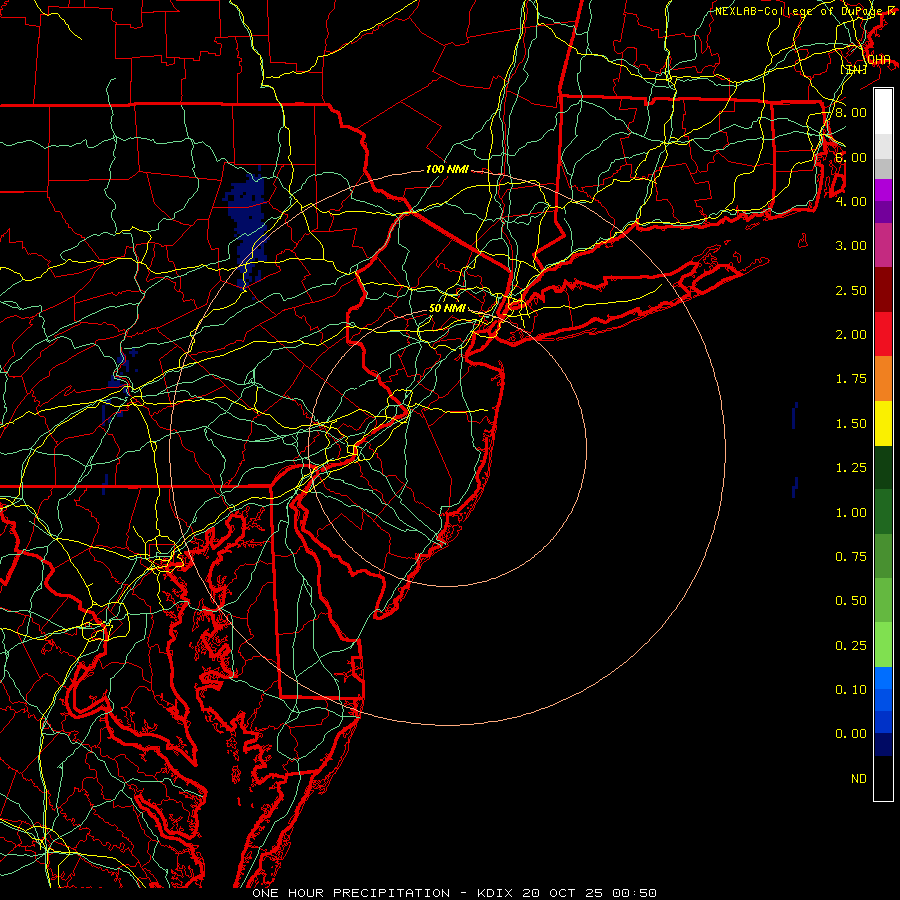
Task: Pick the orange swatch beside 1.75
Action: point(883,378)
